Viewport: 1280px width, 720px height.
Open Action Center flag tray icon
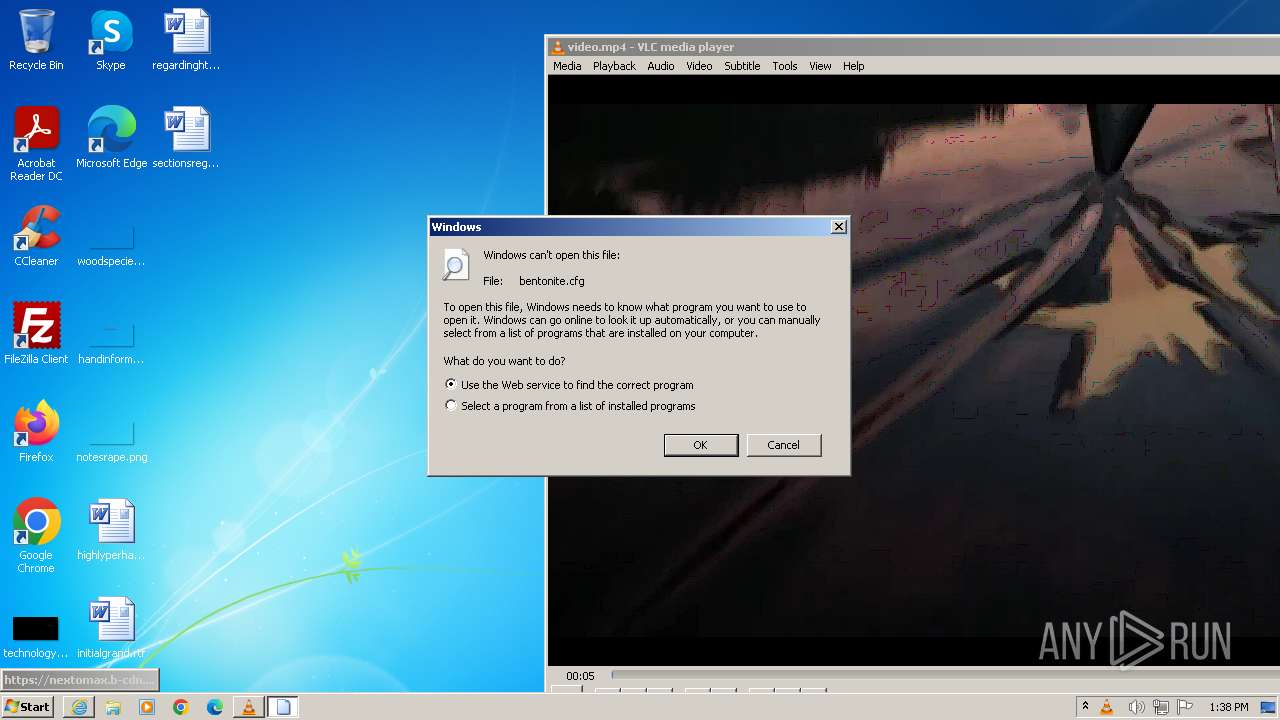[x=1185, y=707]
